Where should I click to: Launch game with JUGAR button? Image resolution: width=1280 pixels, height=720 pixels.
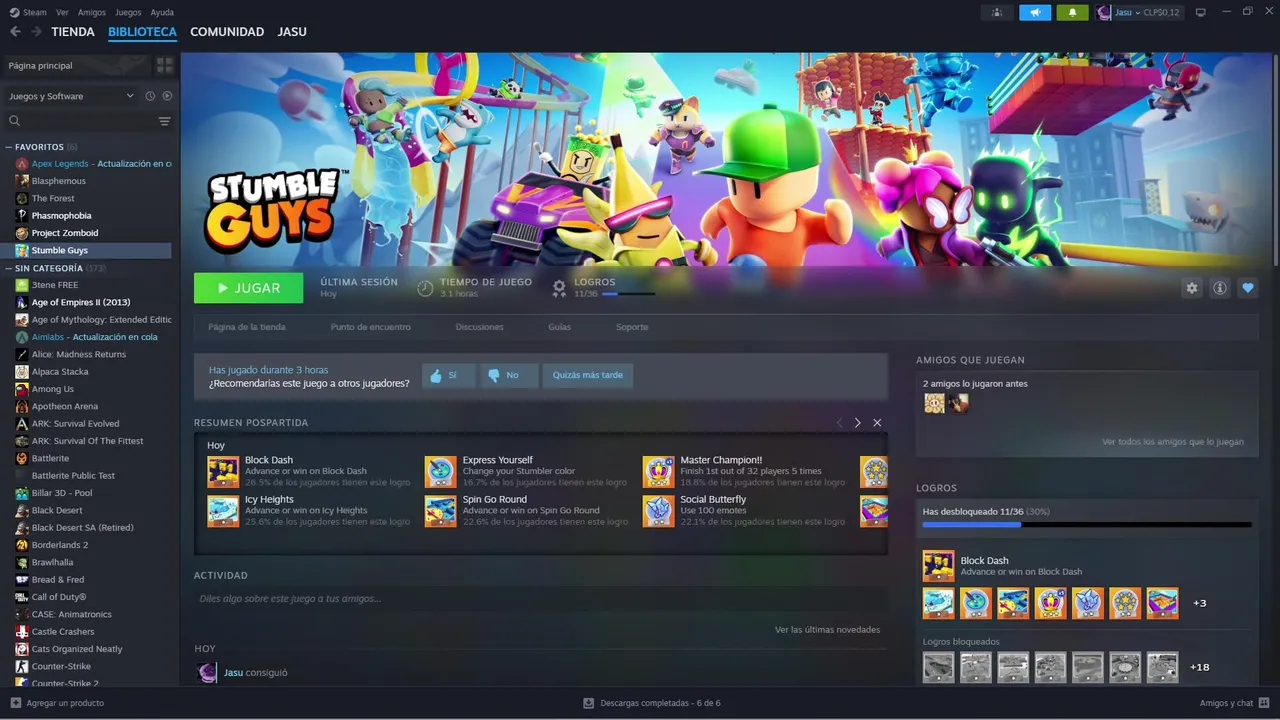tap(248, 288)
